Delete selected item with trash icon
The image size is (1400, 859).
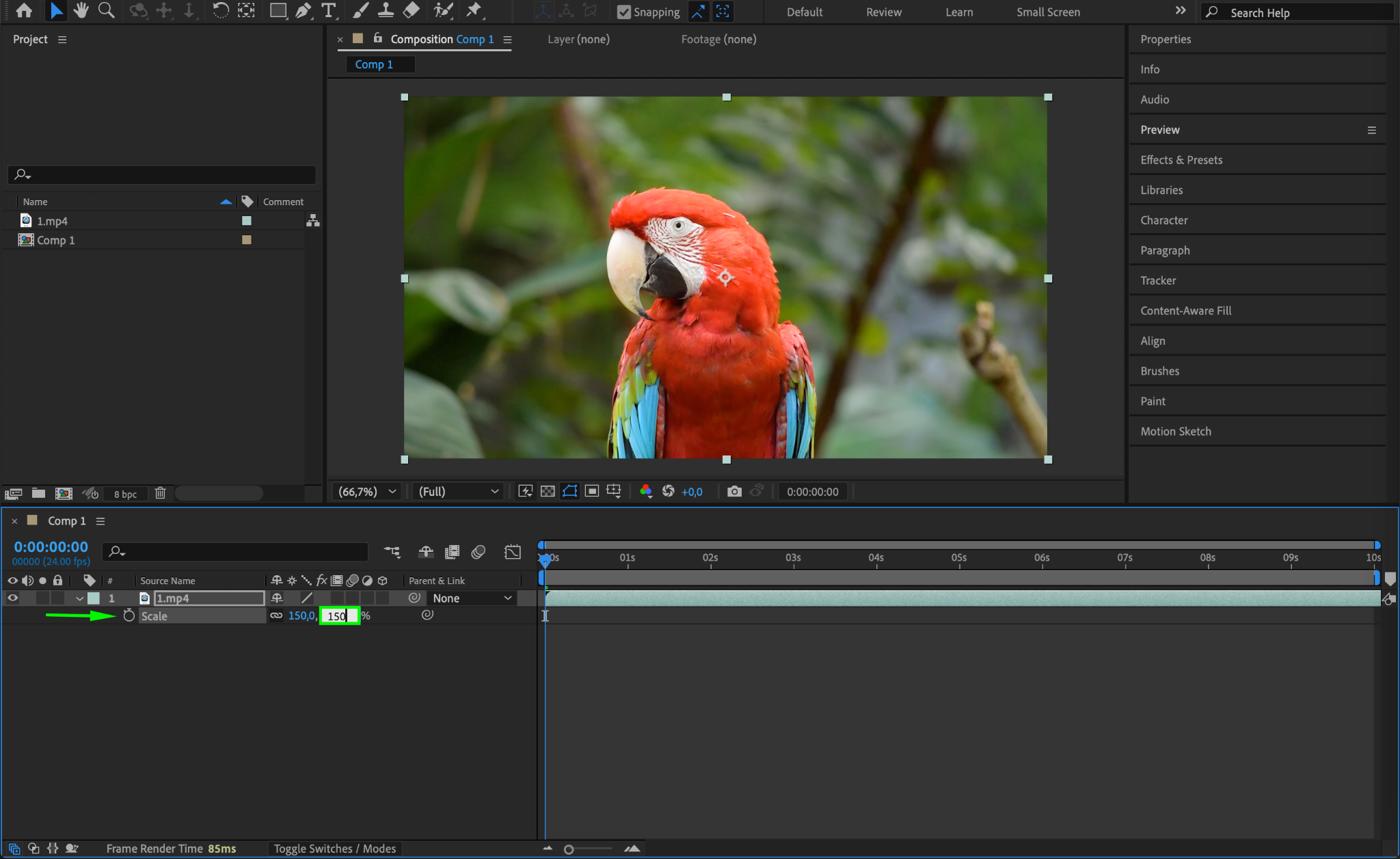pos(161,493)
